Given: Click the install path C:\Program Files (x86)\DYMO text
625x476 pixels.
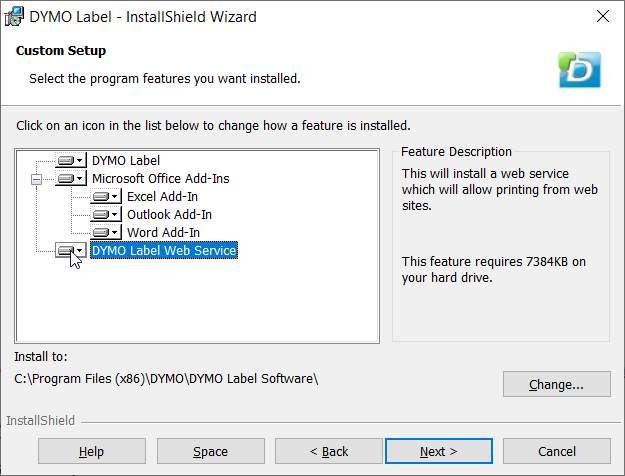Looking at the screenshot, I should click(x=166, y=378).
